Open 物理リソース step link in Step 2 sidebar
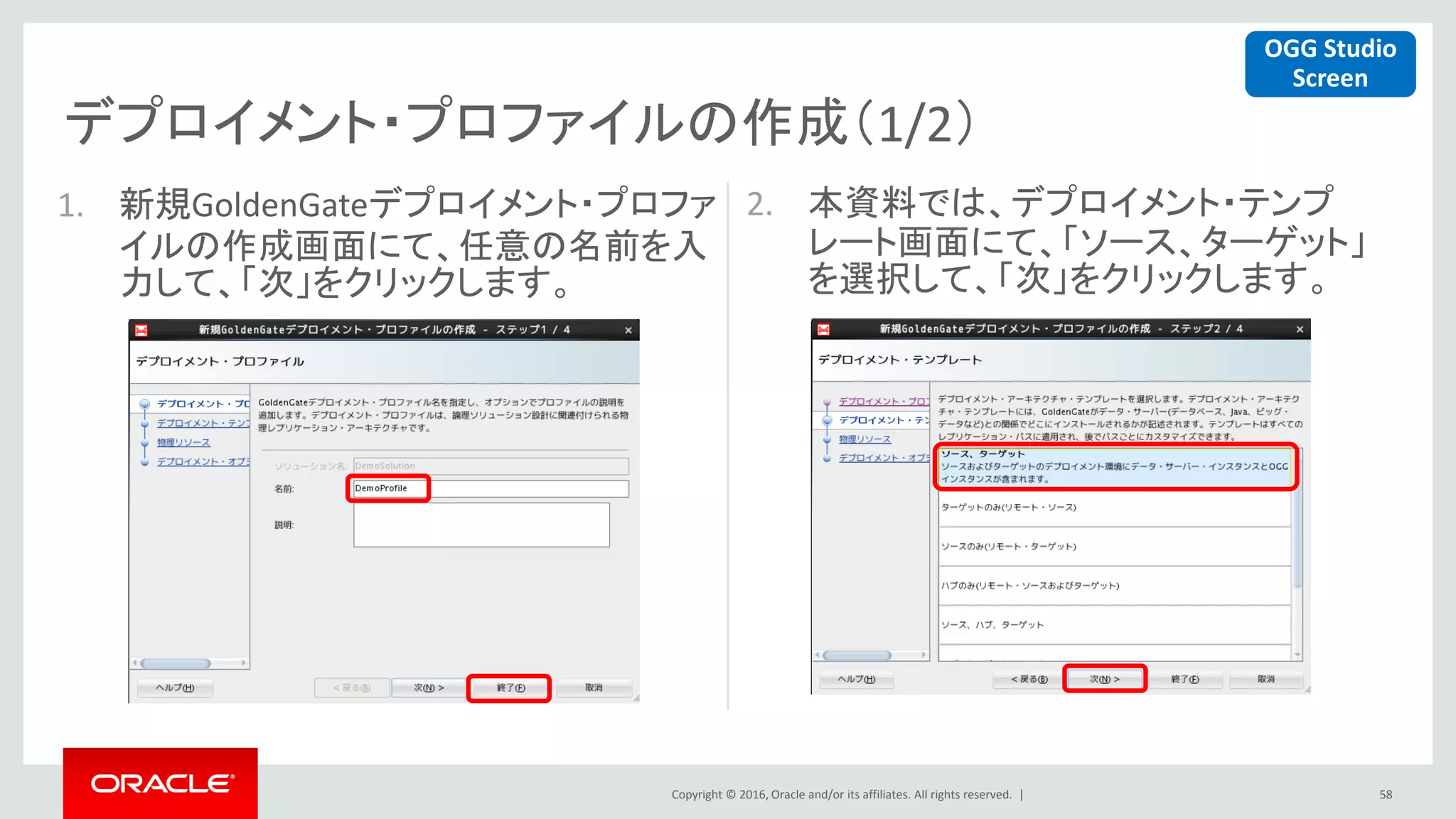This screenshot has width=1456, height=819. [x=865, y=439]
